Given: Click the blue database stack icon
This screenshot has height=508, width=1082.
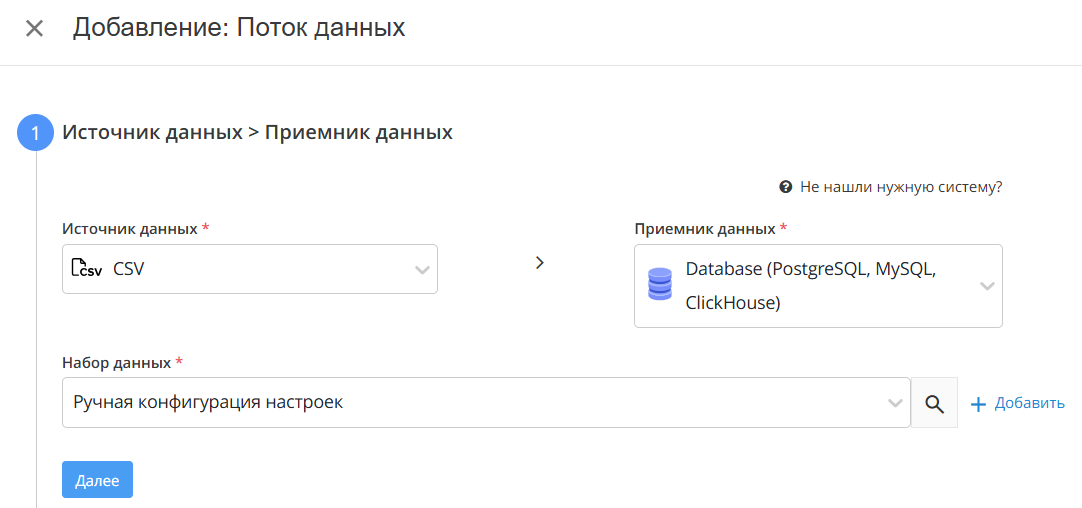Looking at the screenshot, I should (x=660, y=284).
